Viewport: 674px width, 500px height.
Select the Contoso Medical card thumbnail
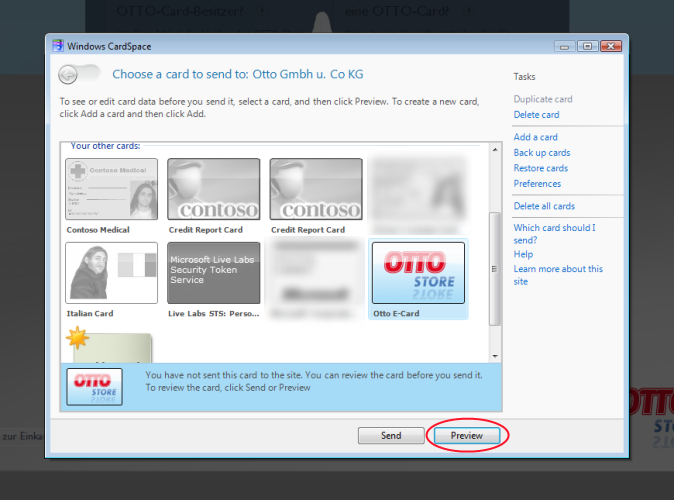tap(111, 189)
